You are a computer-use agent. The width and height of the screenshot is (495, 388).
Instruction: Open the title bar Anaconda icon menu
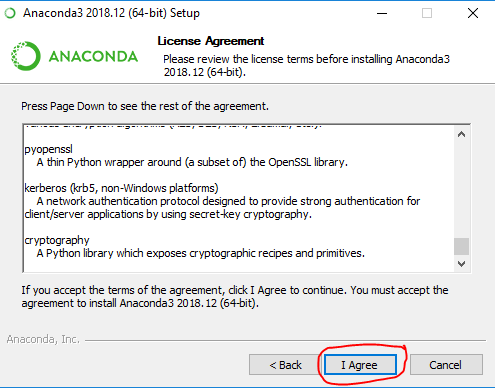click(x=10, y=13)
